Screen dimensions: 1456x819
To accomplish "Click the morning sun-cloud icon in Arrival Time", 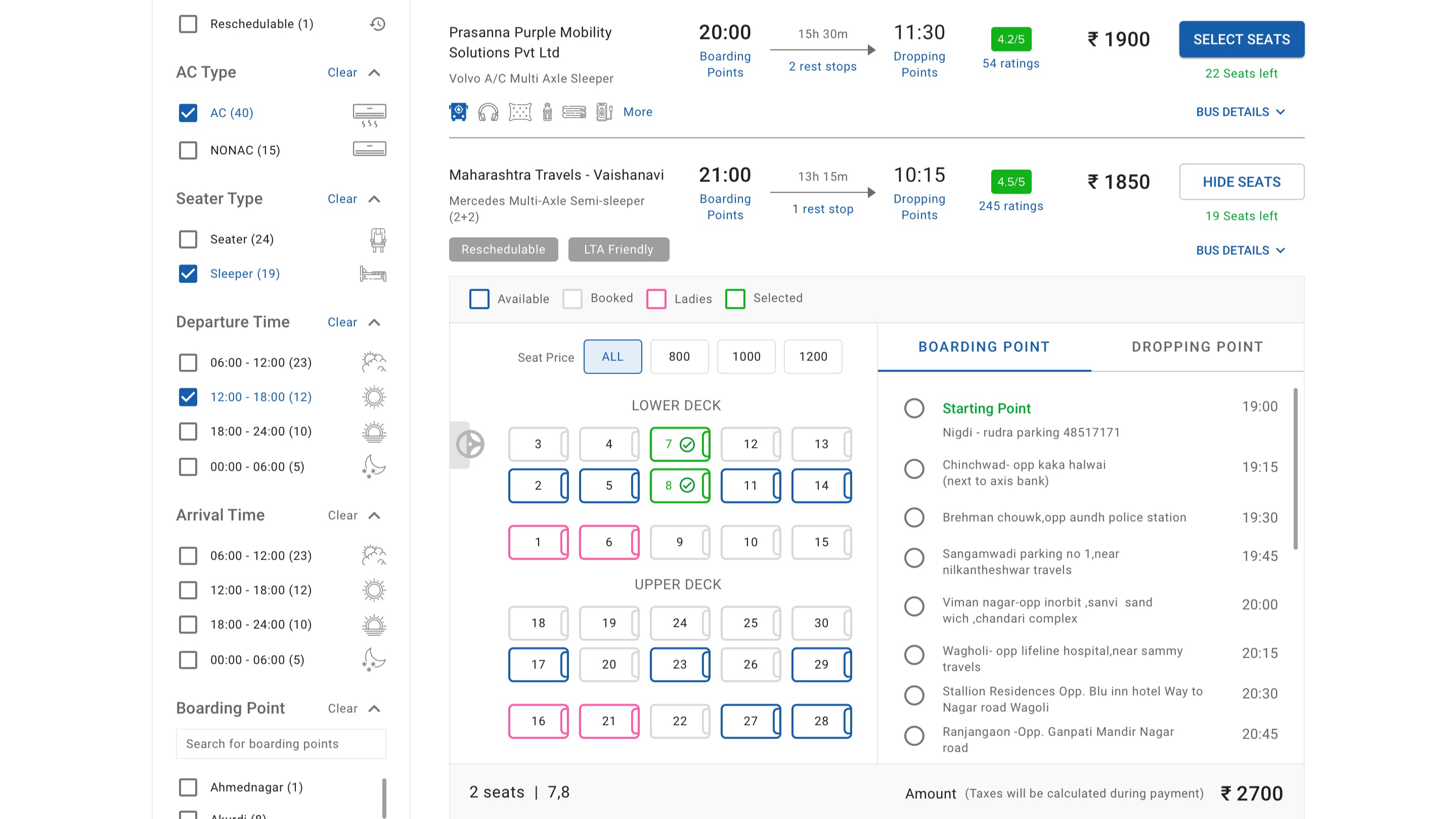I will point(374,556).
